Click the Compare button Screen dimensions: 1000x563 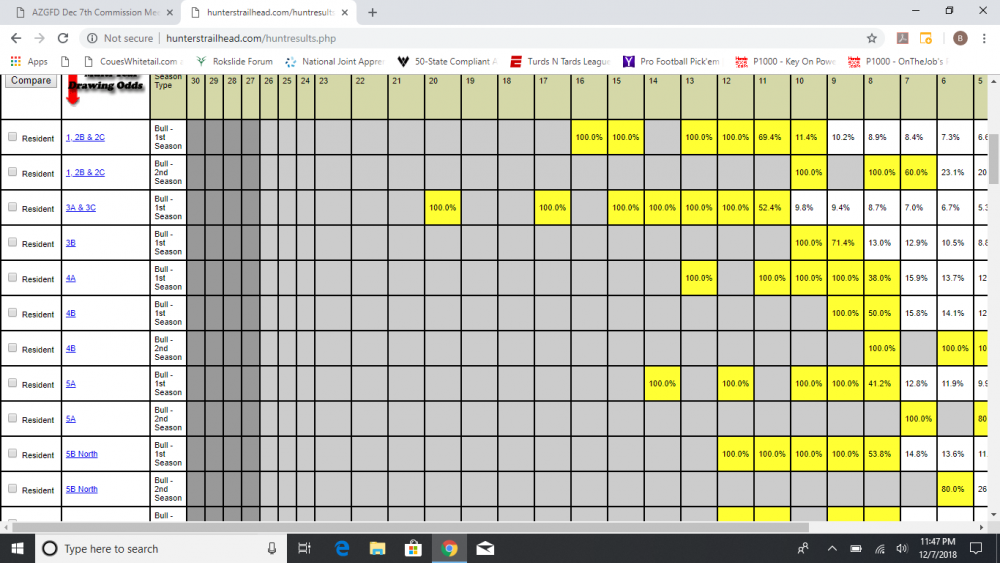[x=31, y=80]
